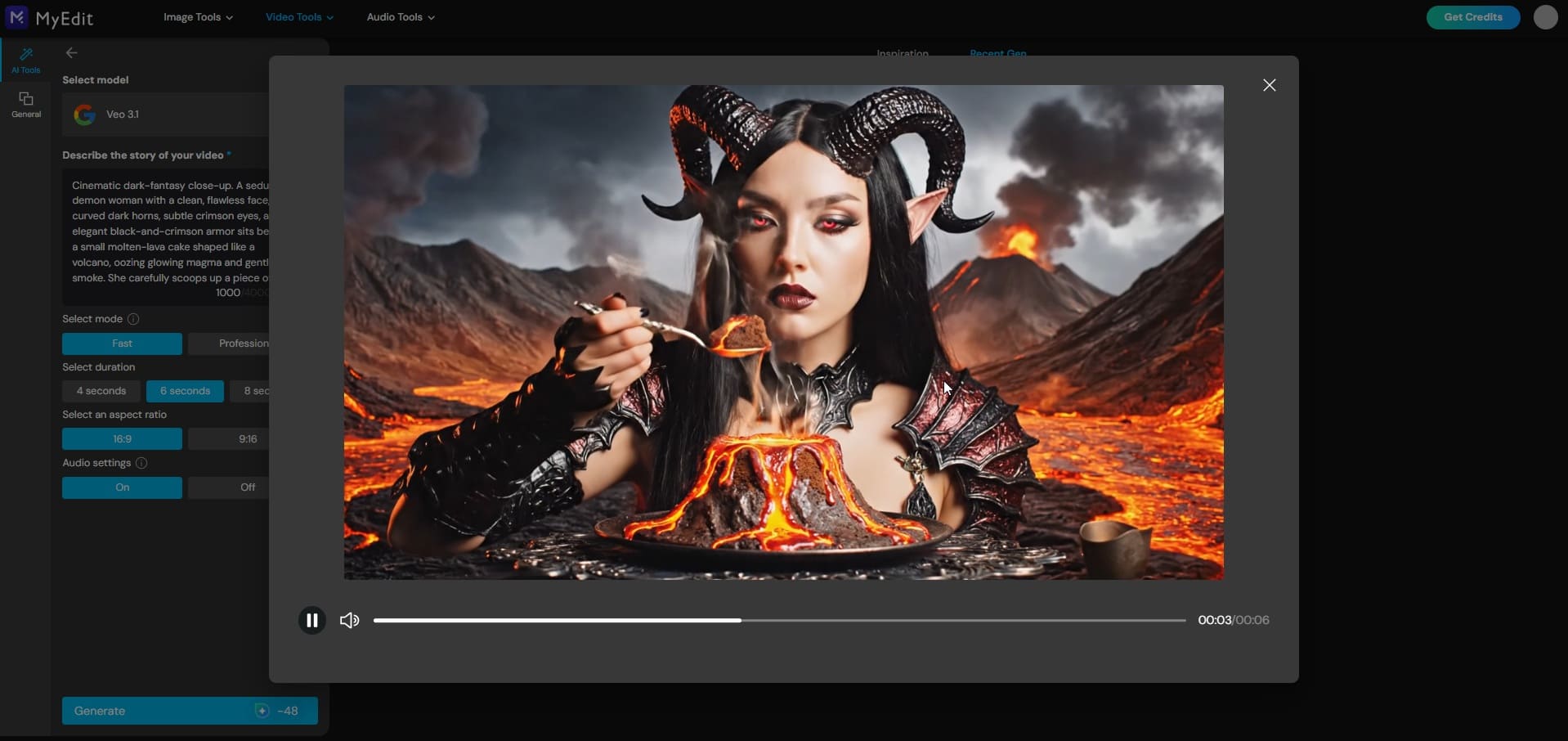Open the user account avatar
Image resolution: width=1568 pixels, height=741 pixels.
point(1545,17)
